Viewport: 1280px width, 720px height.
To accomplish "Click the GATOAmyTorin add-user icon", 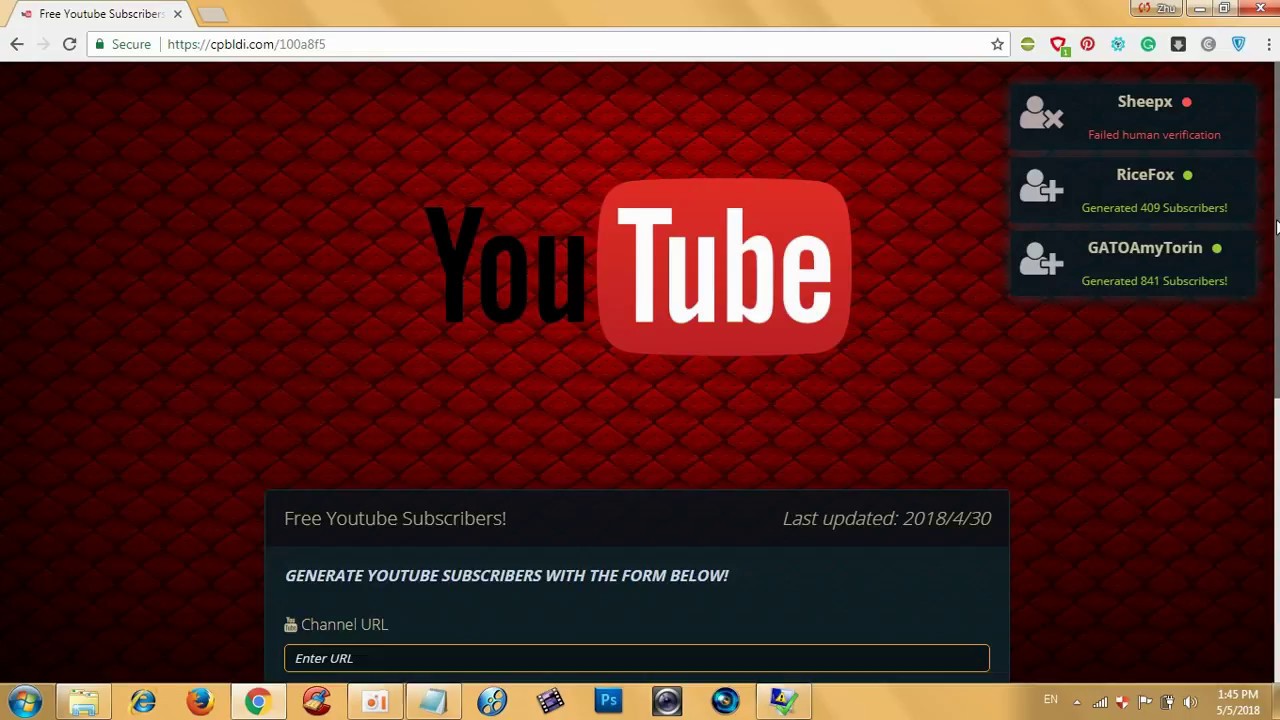I will (x=1041, y=259).
